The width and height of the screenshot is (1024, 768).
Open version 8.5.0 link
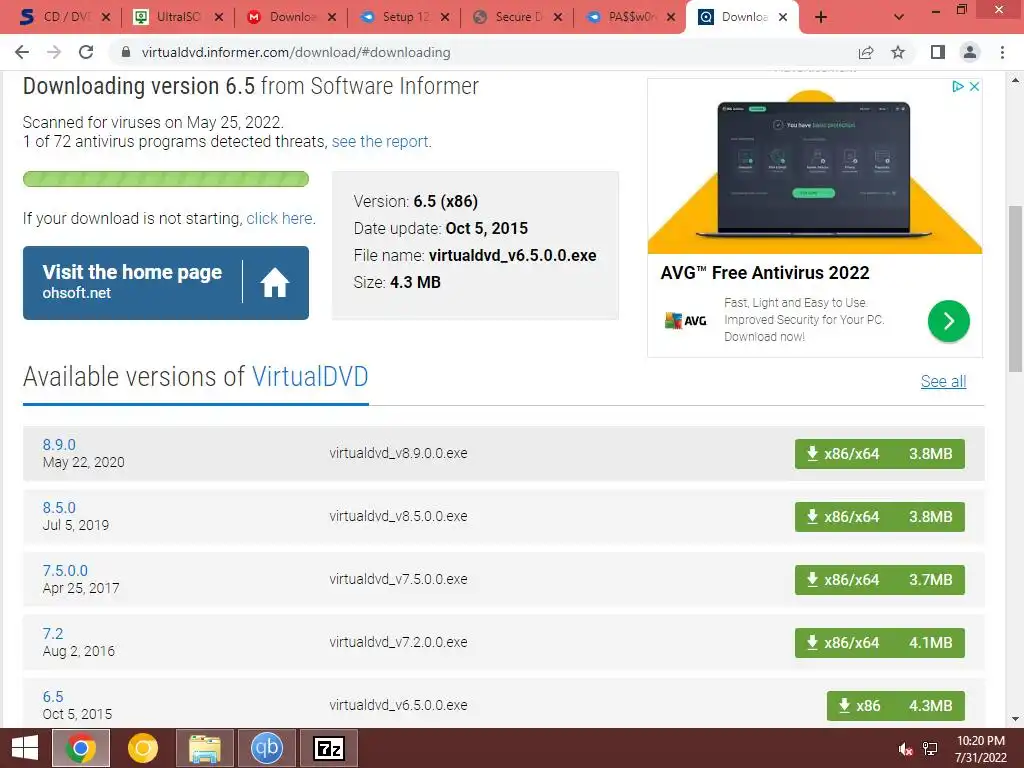coord(59,507)
